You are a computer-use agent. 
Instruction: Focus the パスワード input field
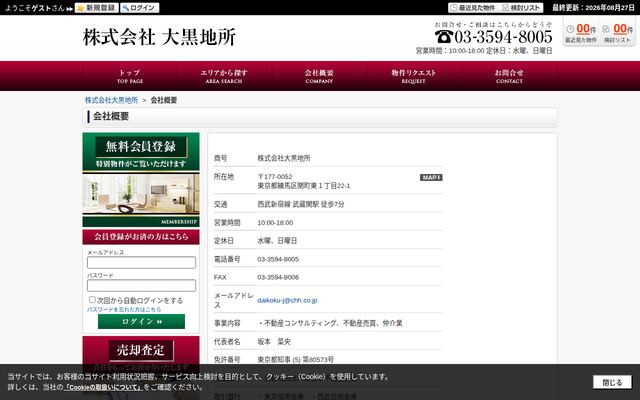tap(141, 285)
